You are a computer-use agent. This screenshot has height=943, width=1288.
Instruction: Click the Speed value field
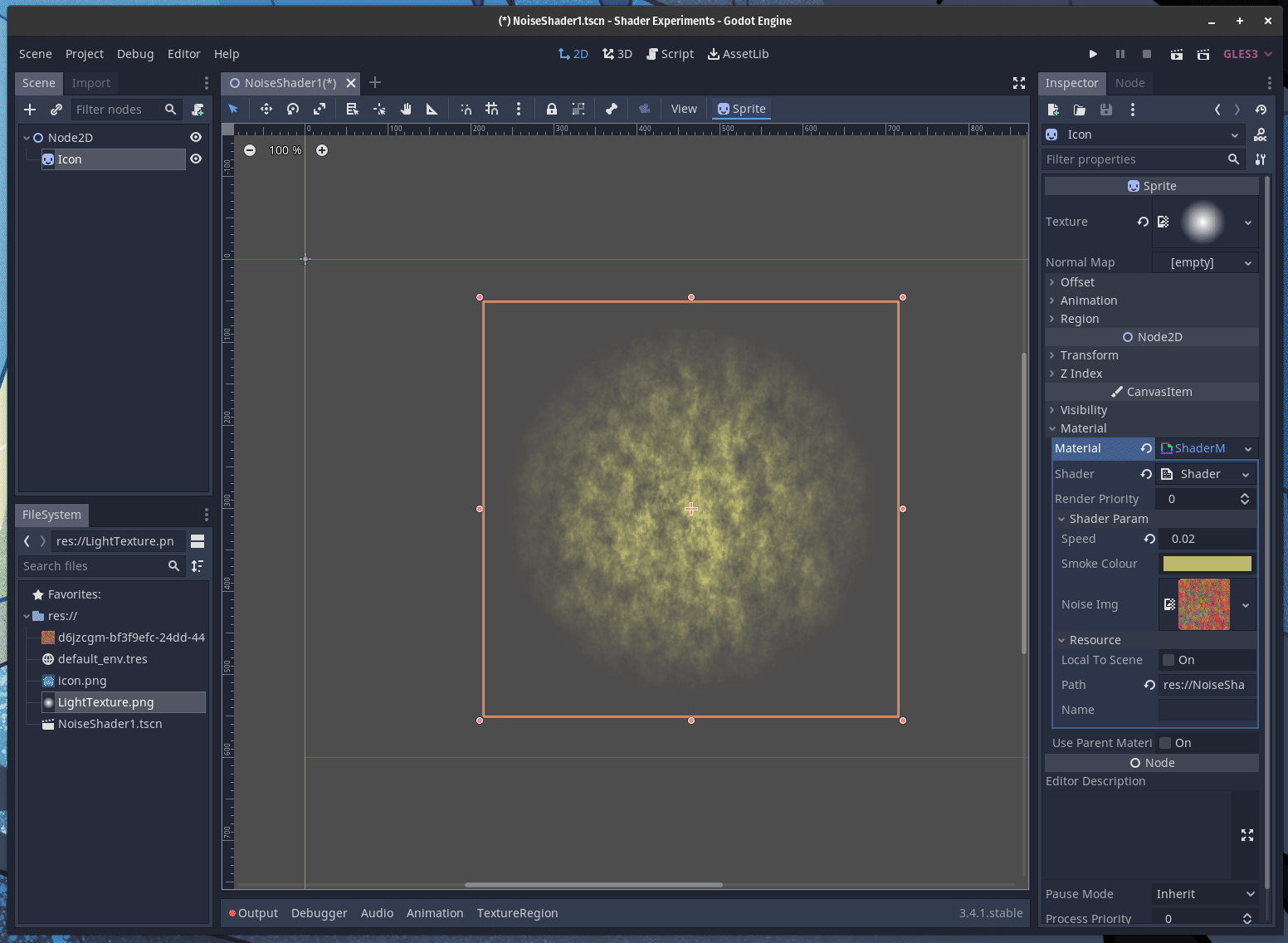(1207, 539)
